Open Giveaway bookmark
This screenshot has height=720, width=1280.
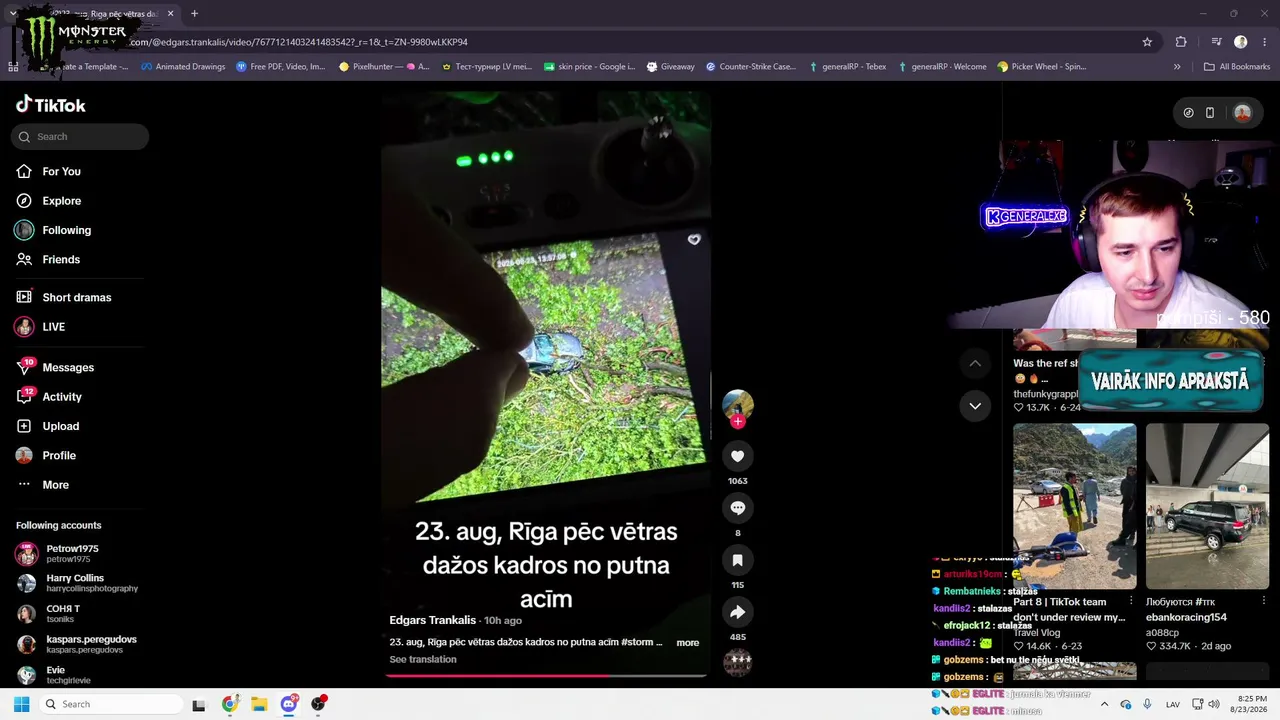tap(670, 67)
